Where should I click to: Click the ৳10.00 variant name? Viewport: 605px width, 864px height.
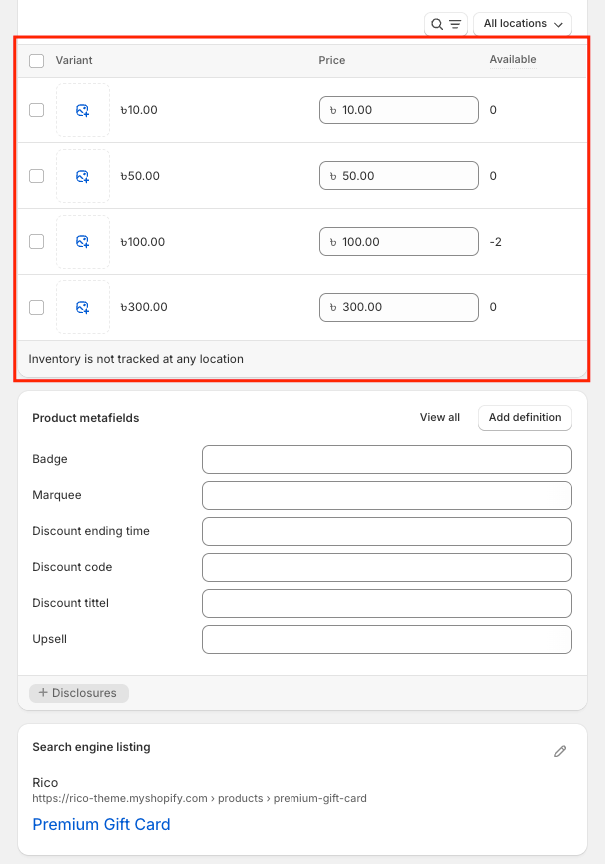point(139,110)
